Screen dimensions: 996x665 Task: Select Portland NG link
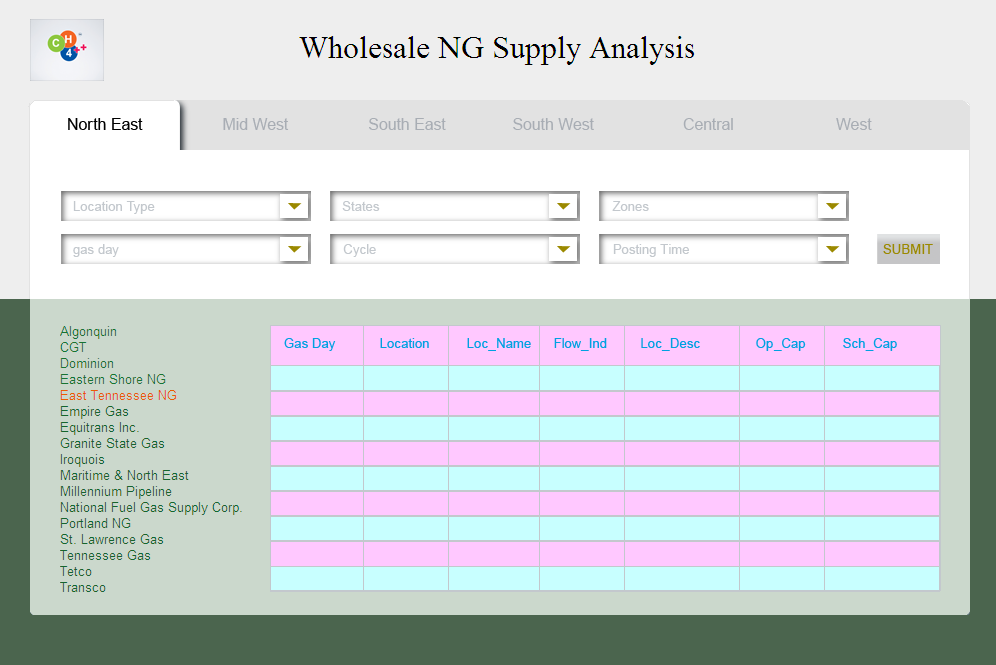pos(95,523)
